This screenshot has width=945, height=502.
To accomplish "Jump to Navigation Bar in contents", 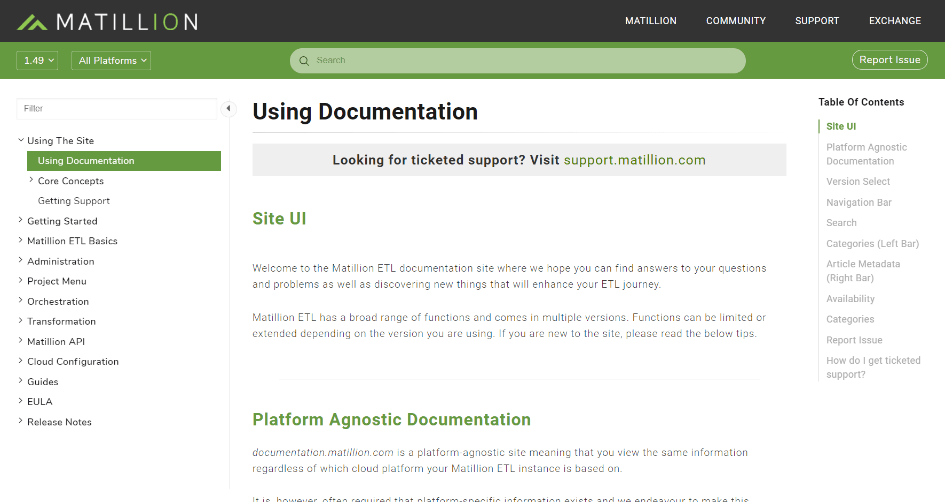I will tap(859, 202).
